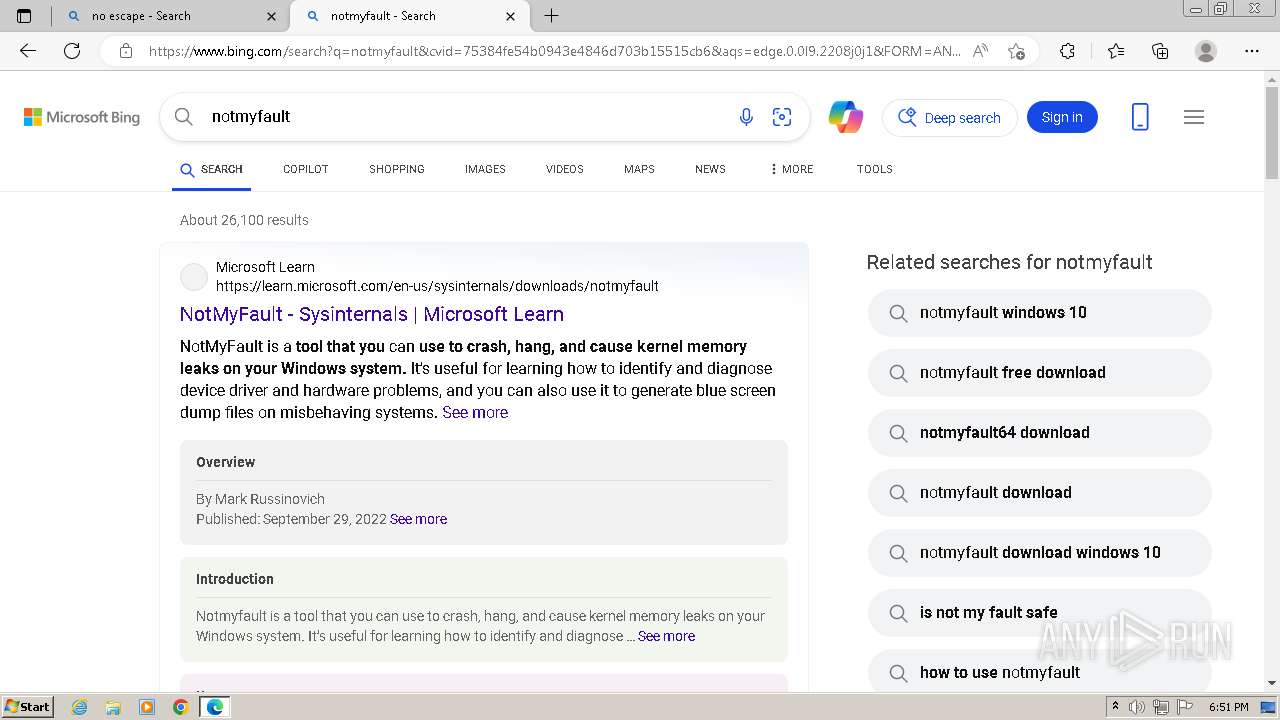The width and height of the screenshot is (1280, 720).
Task: Search related 'notmyfault64 download'
Action: (x=1039, y=433)
